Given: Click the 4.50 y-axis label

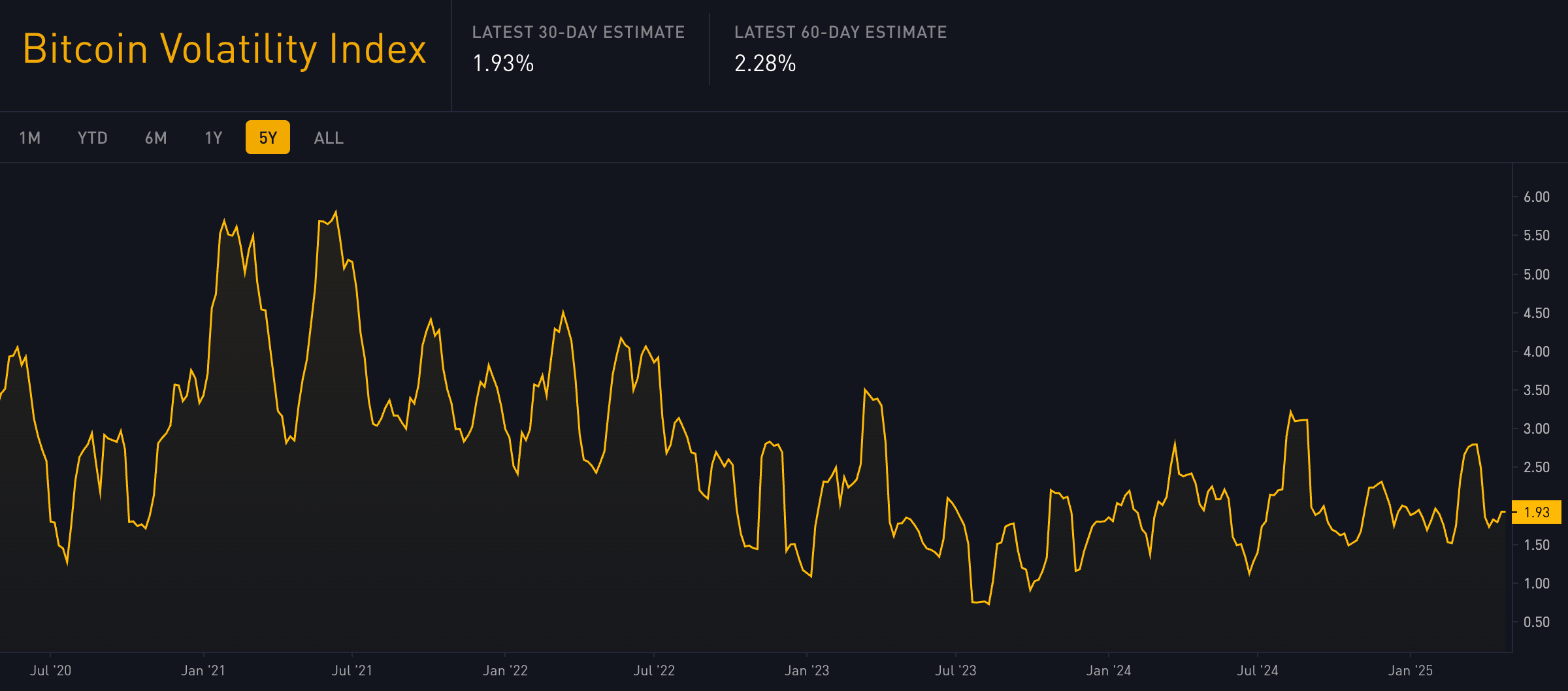Looking at the screenshot, I should click(1537, 313).
